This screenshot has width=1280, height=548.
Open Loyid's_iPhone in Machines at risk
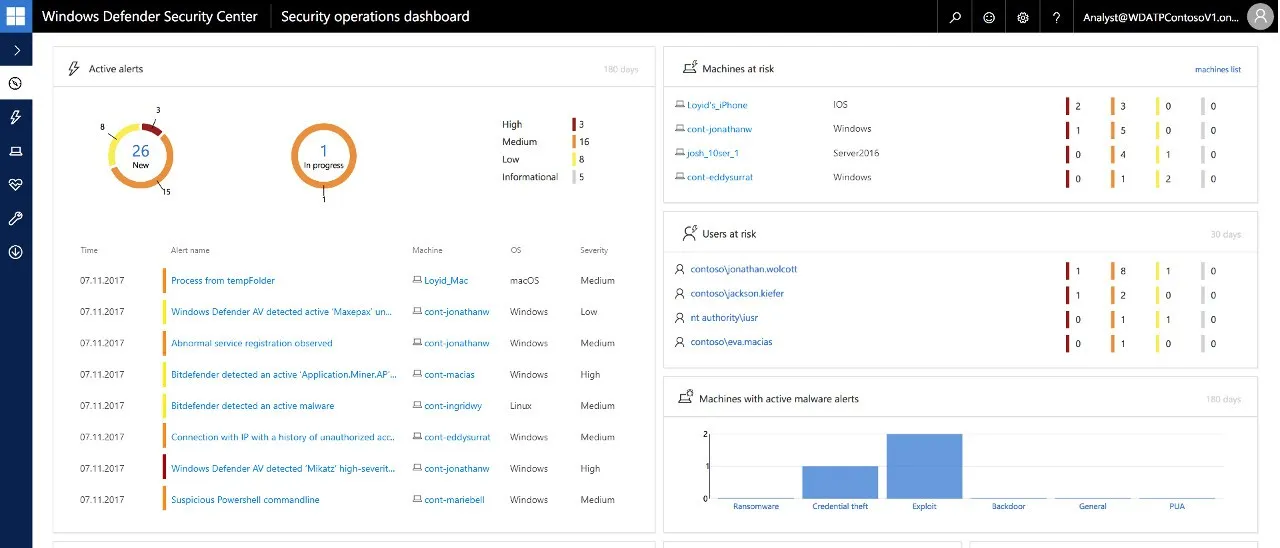click(717, 105)
